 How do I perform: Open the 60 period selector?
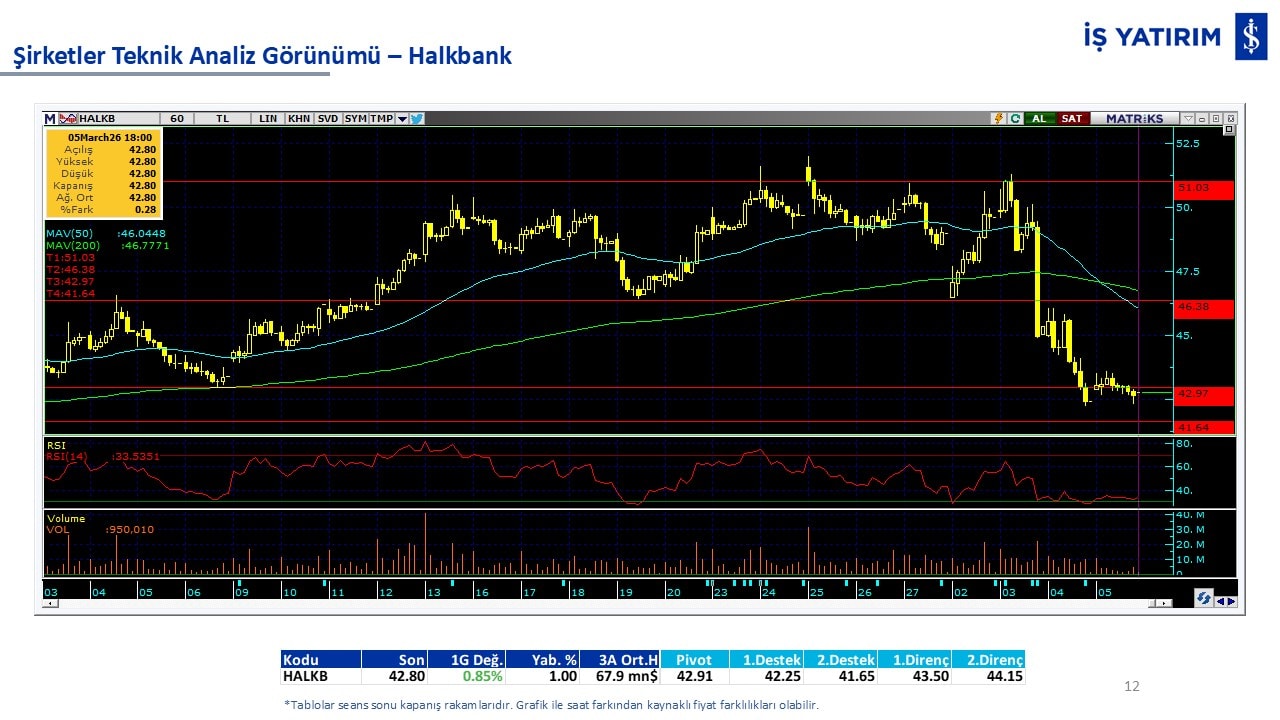pyautogui.click(x=177, y=118)
